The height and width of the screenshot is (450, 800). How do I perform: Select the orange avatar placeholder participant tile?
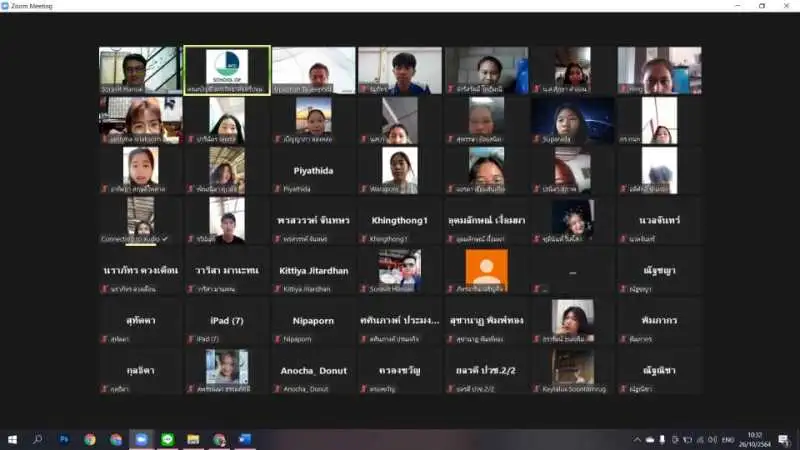click(x=486, y=270)
